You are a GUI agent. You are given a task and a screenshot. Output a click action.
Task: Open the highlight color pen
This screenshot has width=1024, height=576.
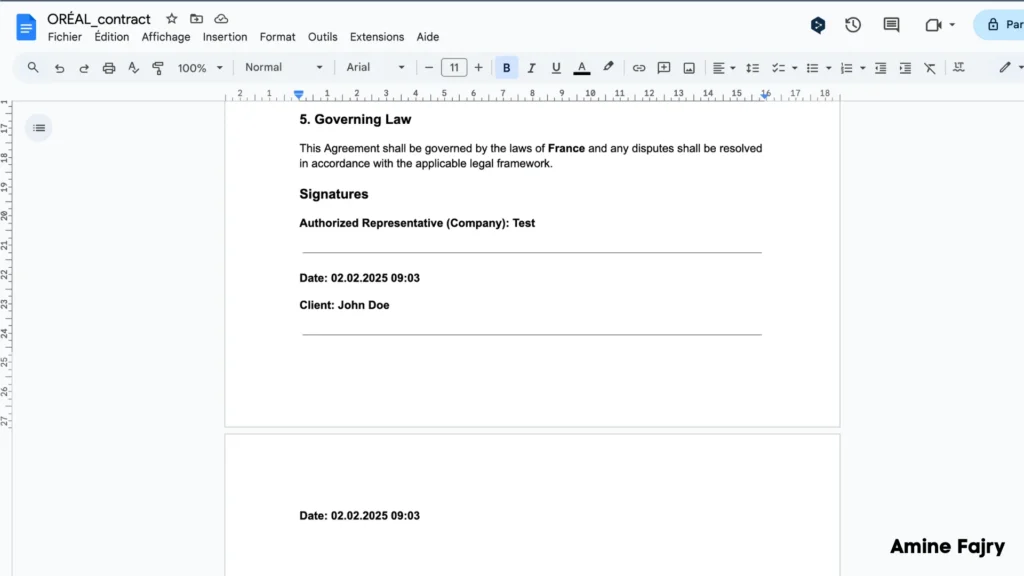point(608,67)
